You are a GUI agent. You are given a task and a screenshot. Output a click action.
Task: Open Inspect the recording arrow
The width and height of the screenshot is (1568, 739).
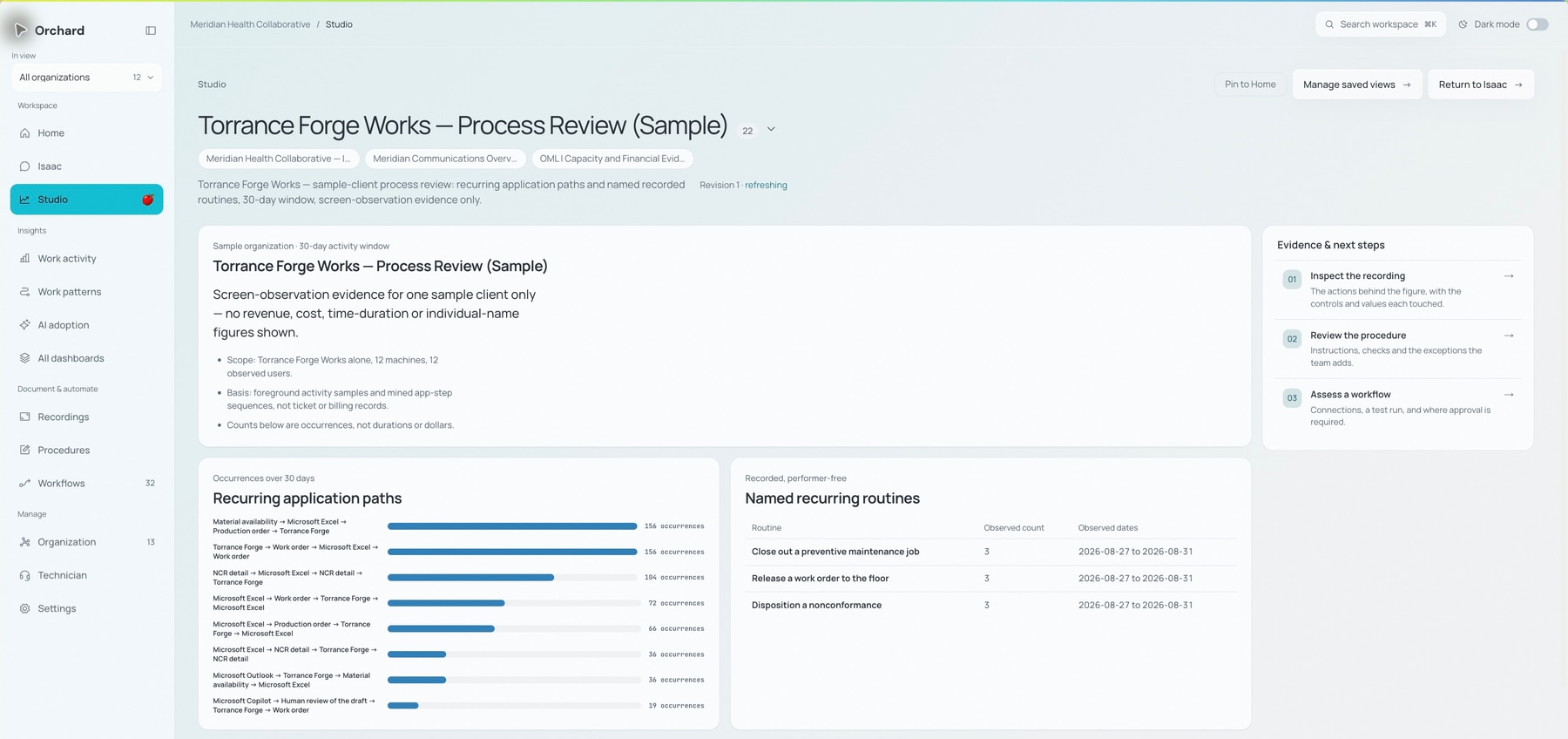(1509, 276)
